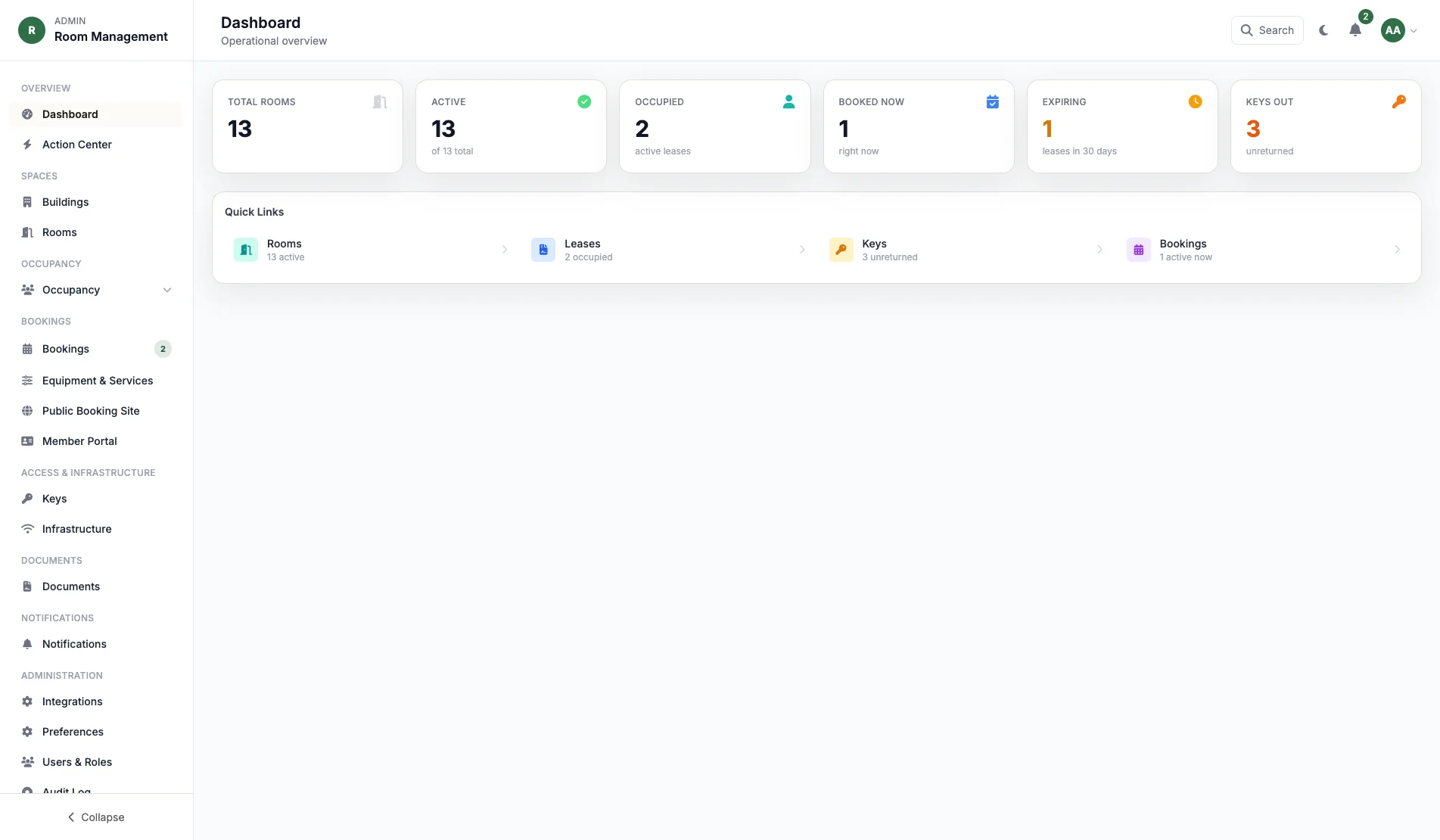Open the Keys quick link
The width and height of the screenshot is (1440, 840).
coord(966,250)
